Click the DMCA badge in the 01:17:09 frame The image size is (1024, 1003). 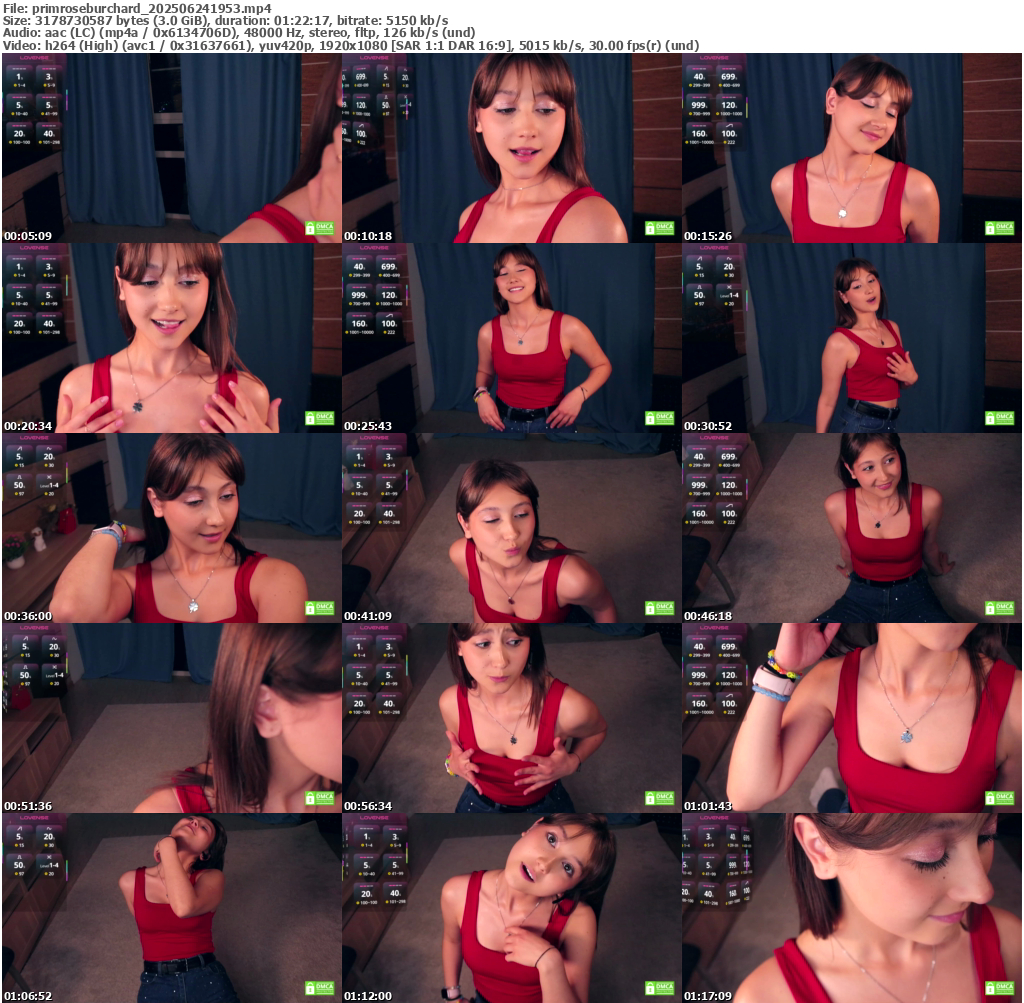[1000, 988]
